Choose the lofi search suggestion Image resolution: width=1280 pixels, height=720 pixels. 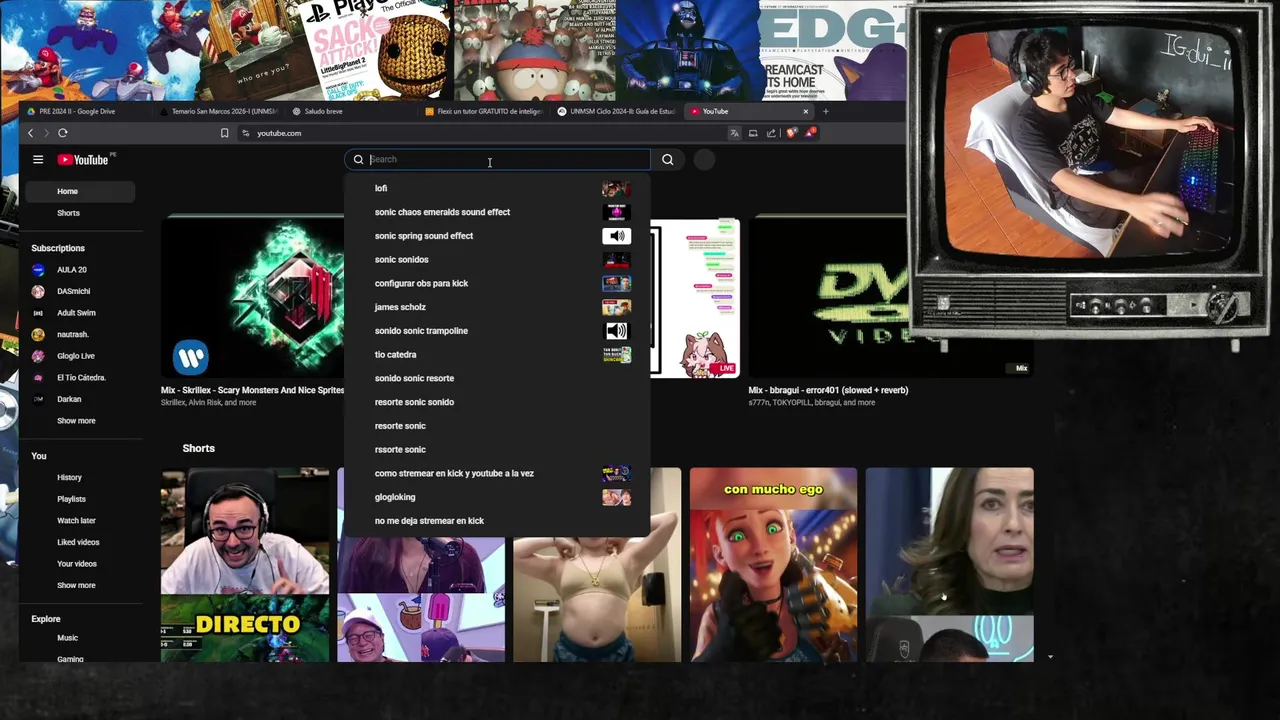coord(497,188)
